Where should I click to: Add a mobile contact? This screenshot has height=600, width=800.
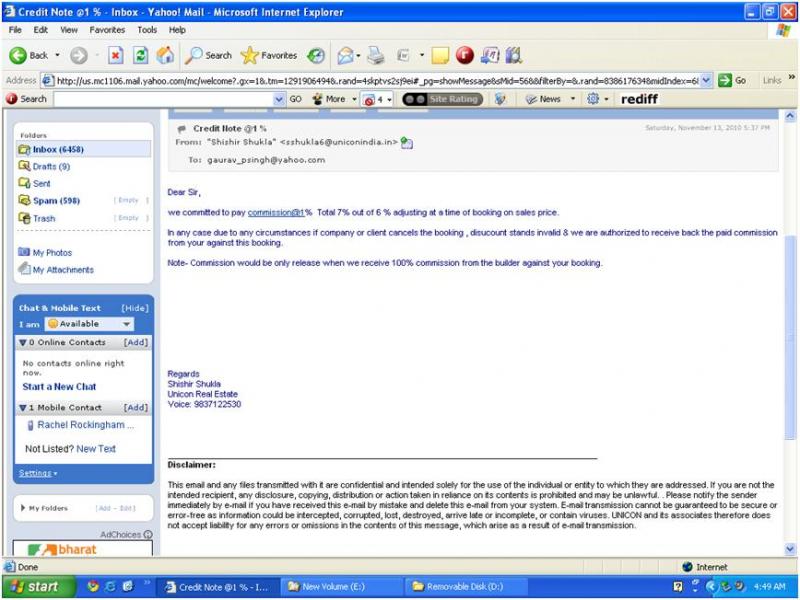point(136,408)
